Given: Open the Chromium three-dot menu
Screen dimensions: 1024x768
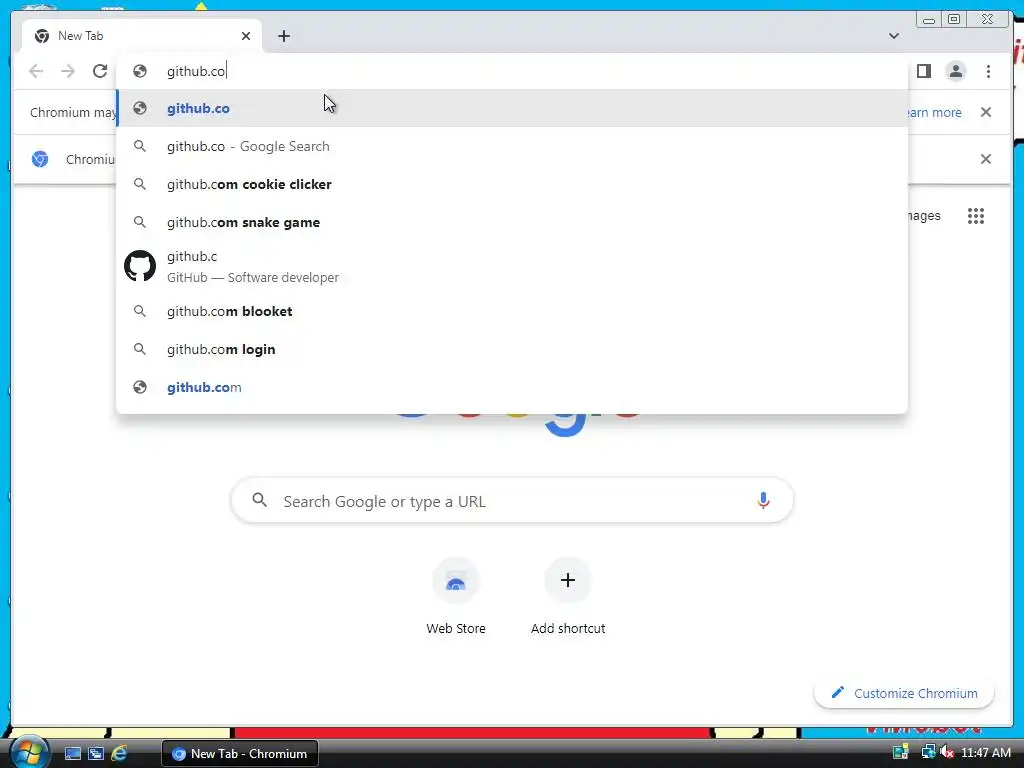Looking at the screenshot, I should (988, 71).
